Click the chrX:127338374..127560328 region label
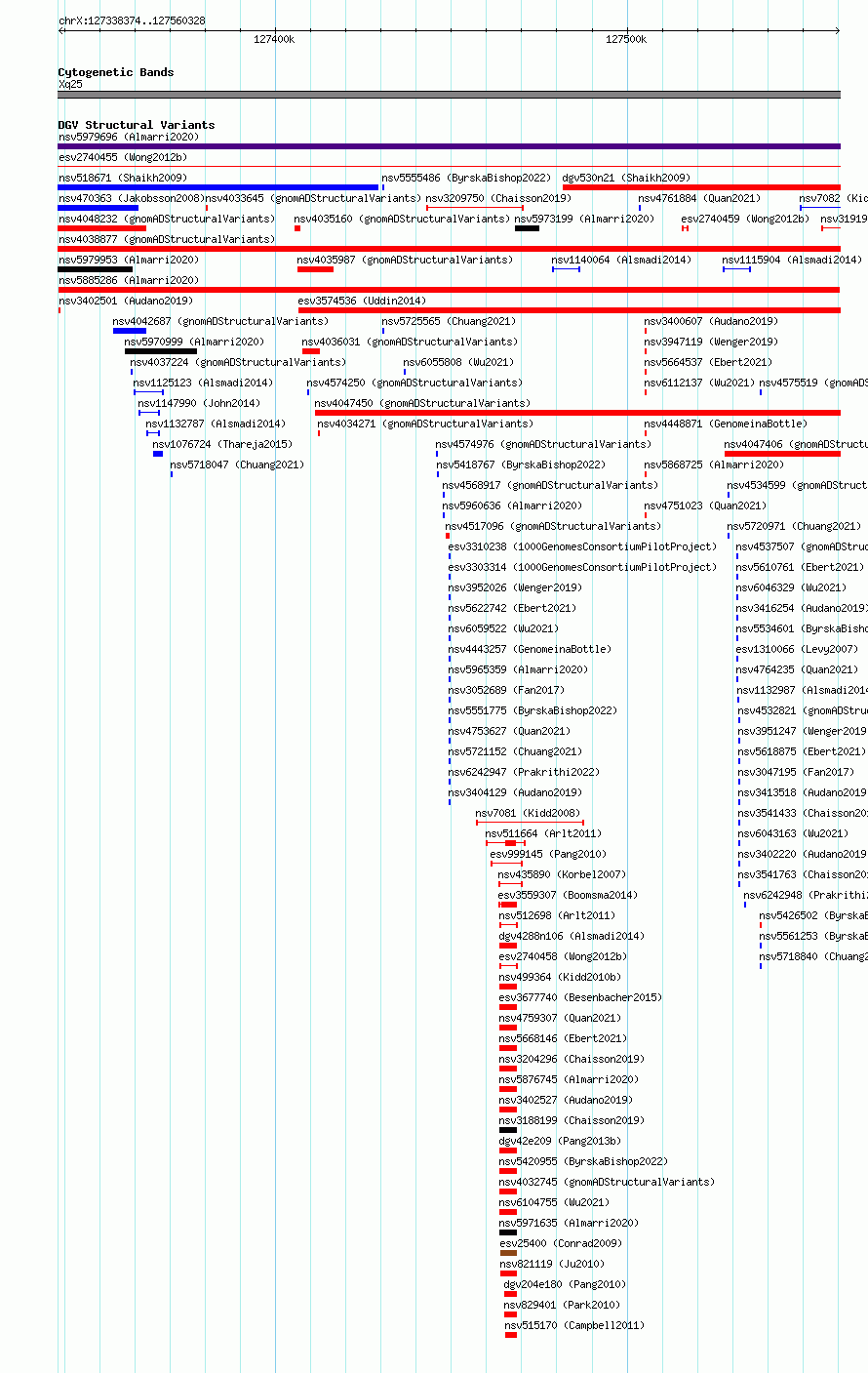The height and width of the screenshot is (1373, 868). coord(132,20)
